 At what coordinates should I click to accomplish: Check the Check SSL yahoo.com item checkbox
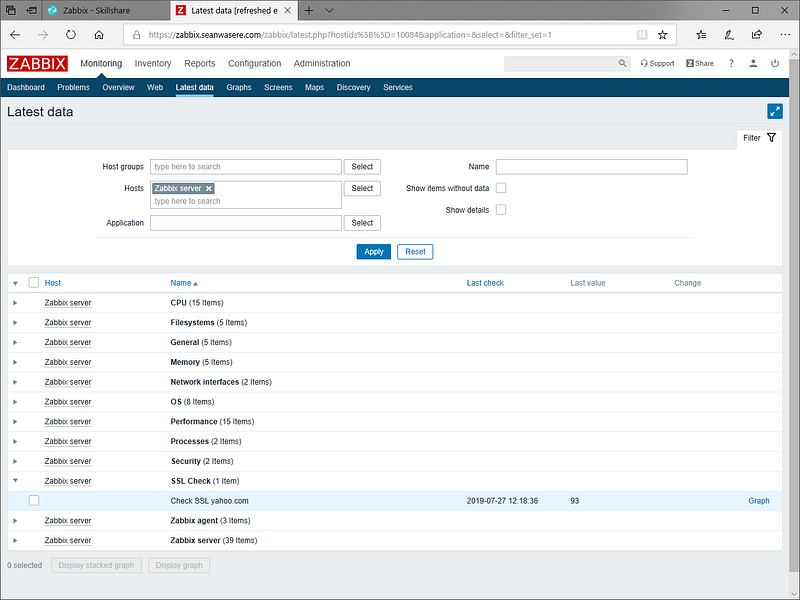[34, 501]
